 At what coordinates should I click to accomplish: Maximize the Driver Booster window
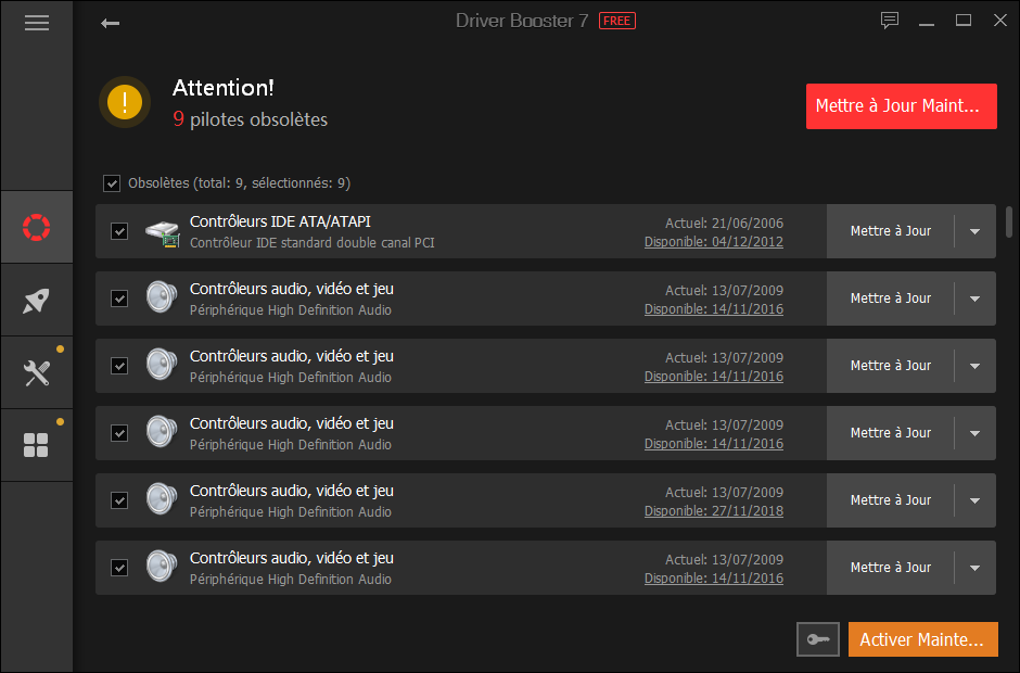coord(963,21)
